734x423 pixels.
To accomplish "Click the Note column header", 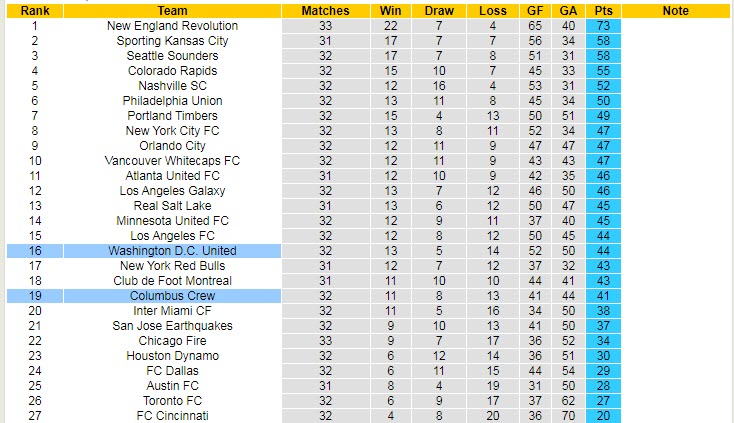I will click(x=676, y=11).
